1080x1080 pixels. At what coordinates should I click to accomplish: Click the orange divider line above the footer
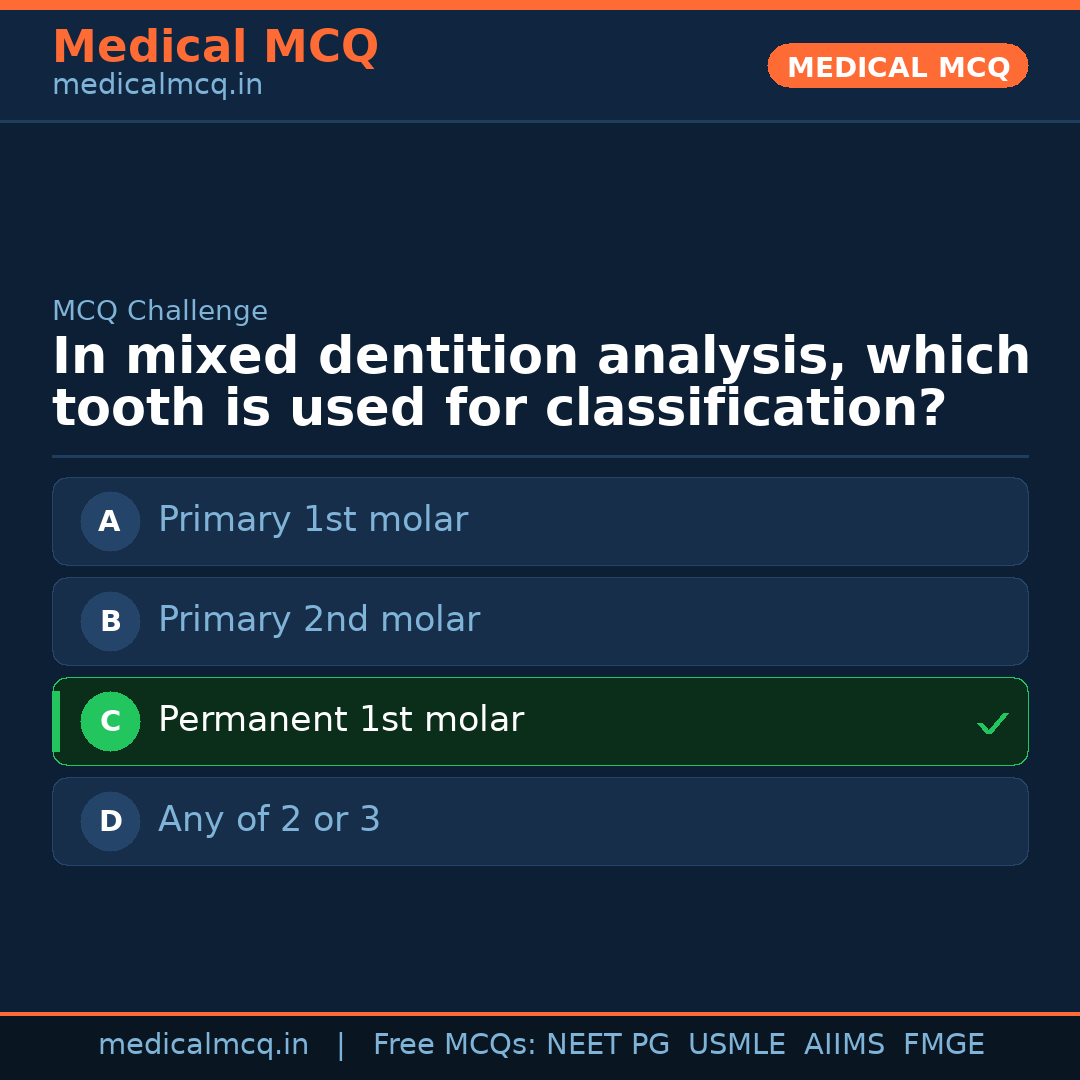click(x=540, y=1013)
